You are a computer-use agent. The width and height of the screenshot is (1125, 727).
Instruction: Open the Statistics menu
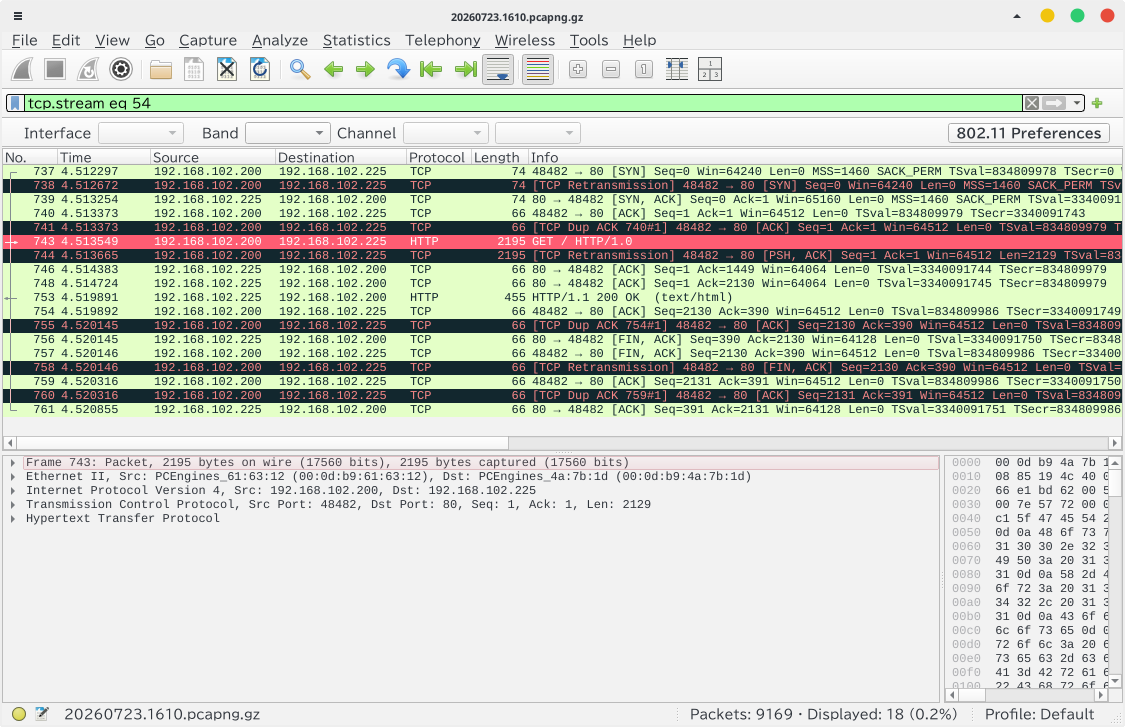357,40
